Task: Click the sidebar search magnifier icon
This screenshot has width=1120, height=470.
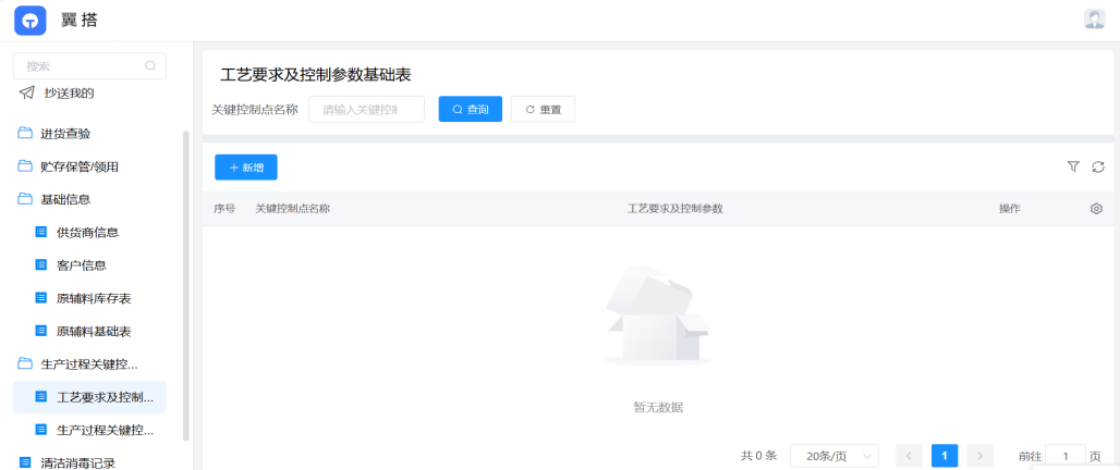Action: 150,66
